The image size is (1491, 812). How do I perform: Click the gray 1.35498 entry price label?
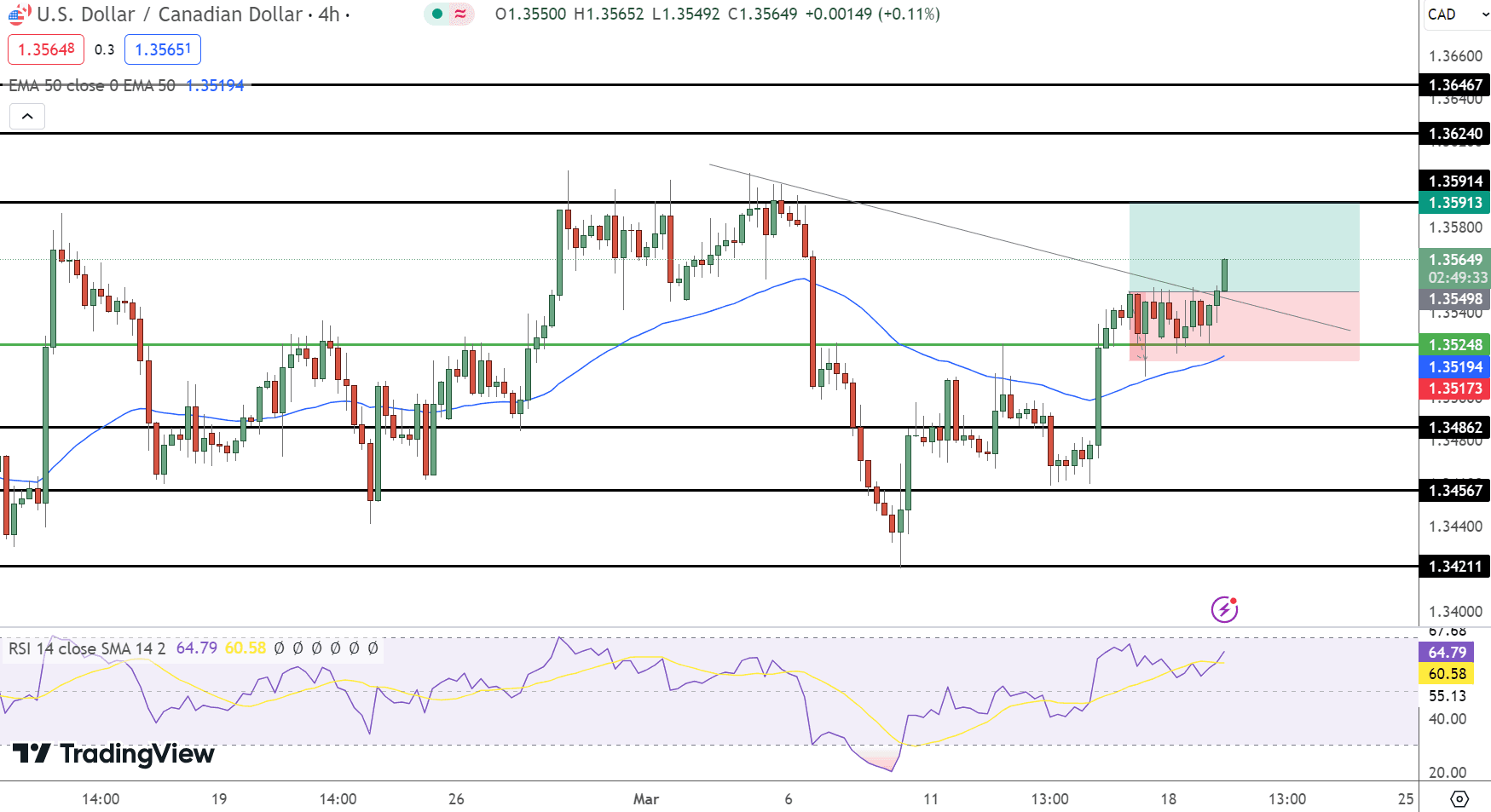tap(1455, 298)
